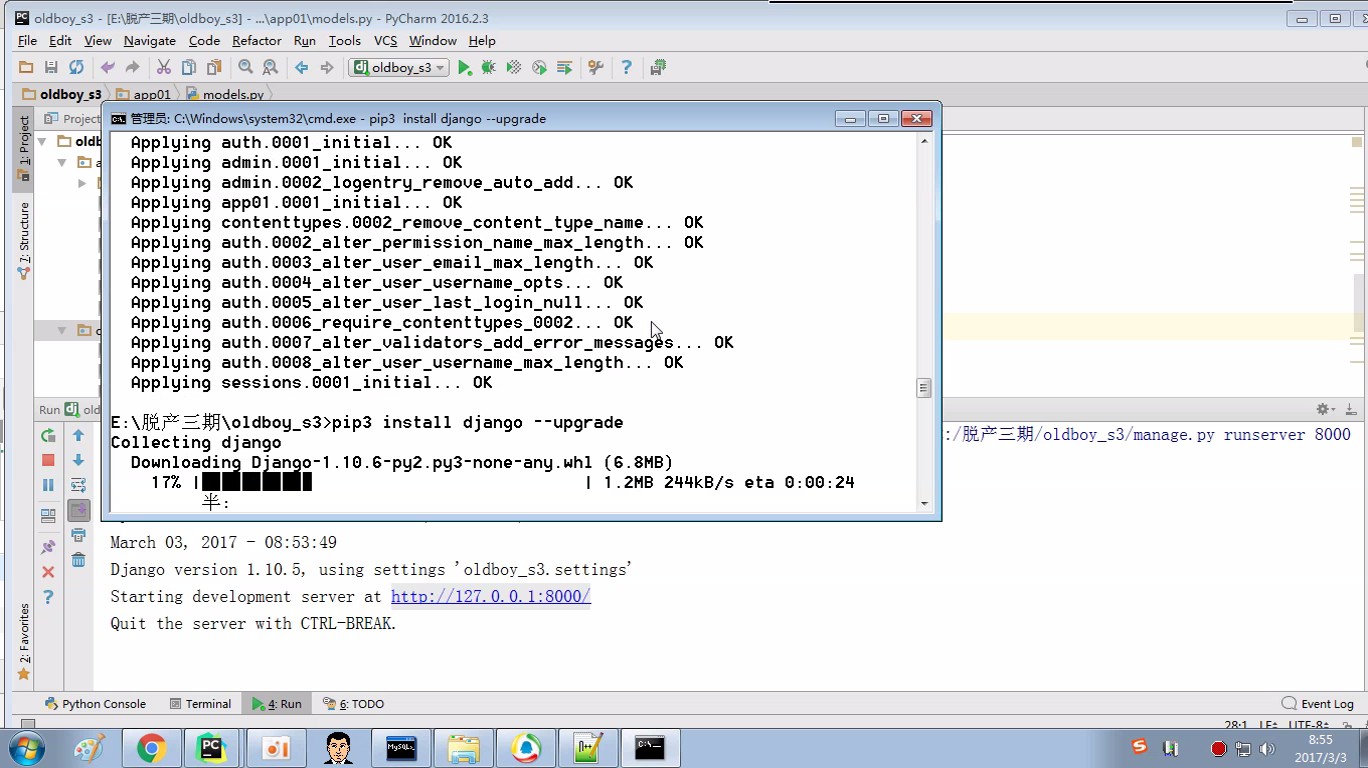Open the Event Log

point(1318,704)
